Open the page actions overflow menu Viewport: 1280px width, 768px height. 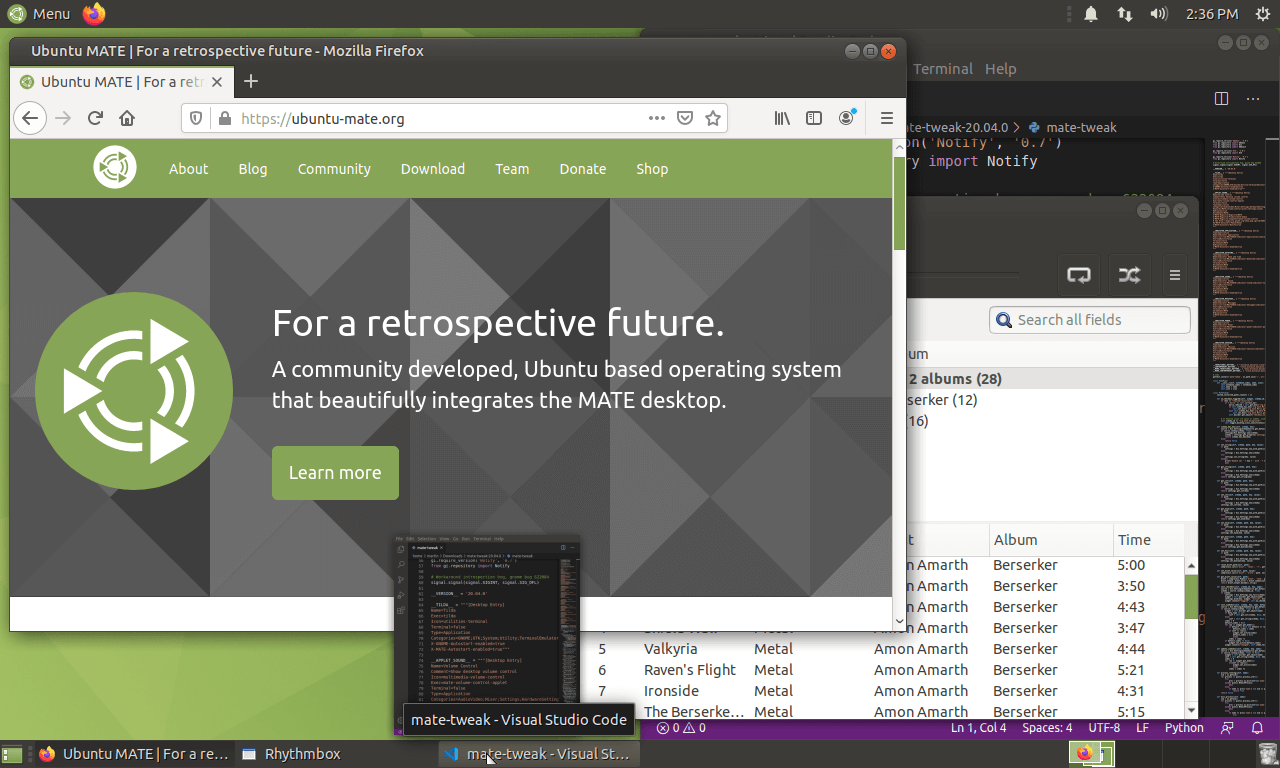pos(656,118)
